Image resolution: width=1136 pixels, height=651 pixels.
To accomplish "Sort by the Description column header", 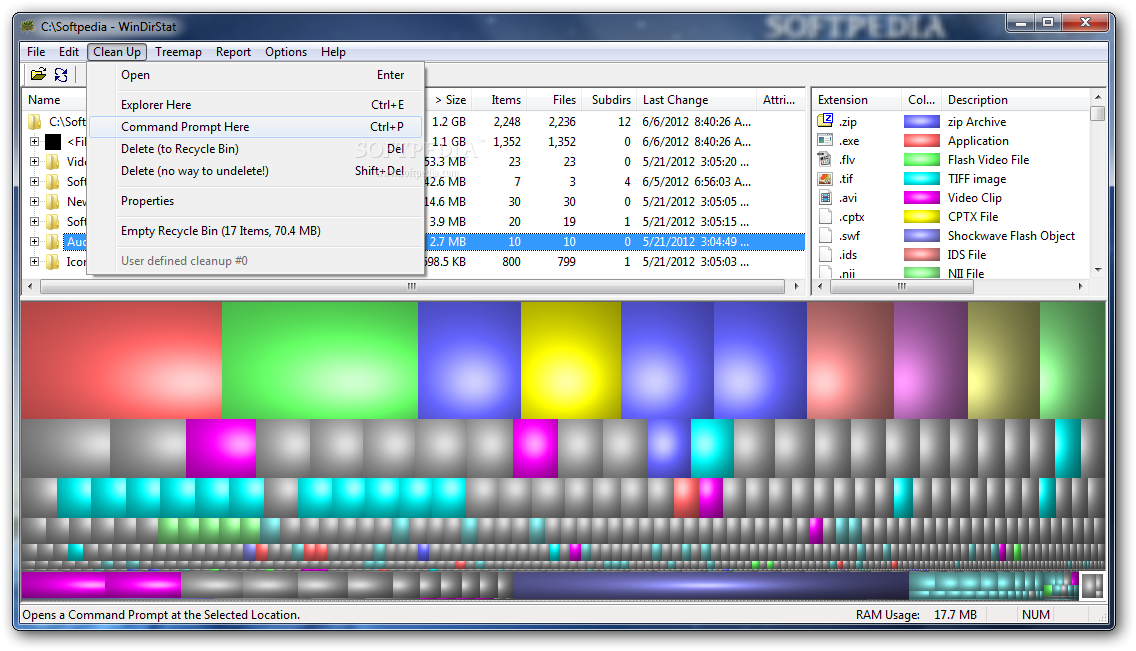I will point(1015,100).
